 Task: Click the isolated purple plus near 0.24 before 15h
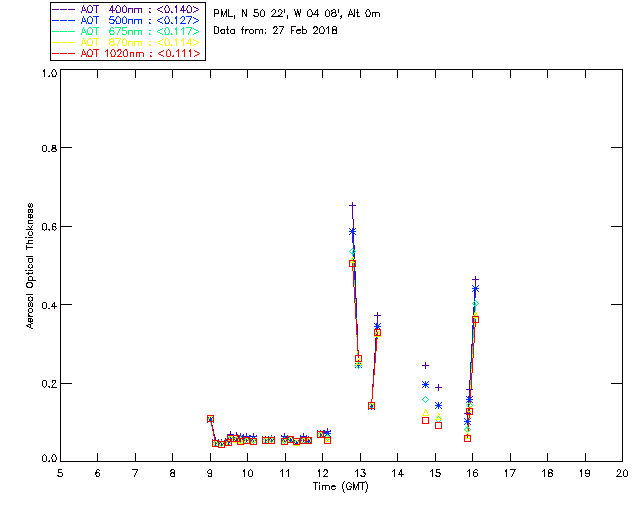(425, 365)
